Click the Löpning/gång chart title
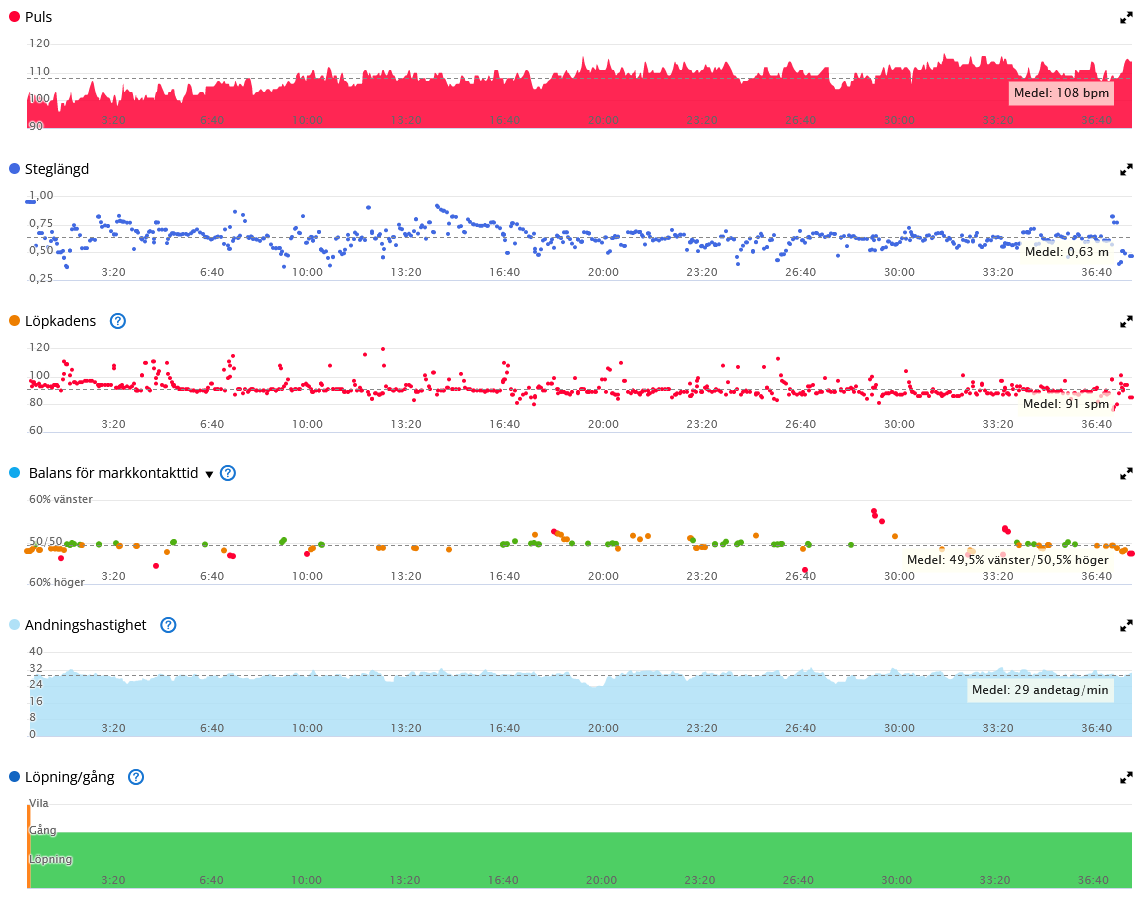 click(x=69, y=776)
